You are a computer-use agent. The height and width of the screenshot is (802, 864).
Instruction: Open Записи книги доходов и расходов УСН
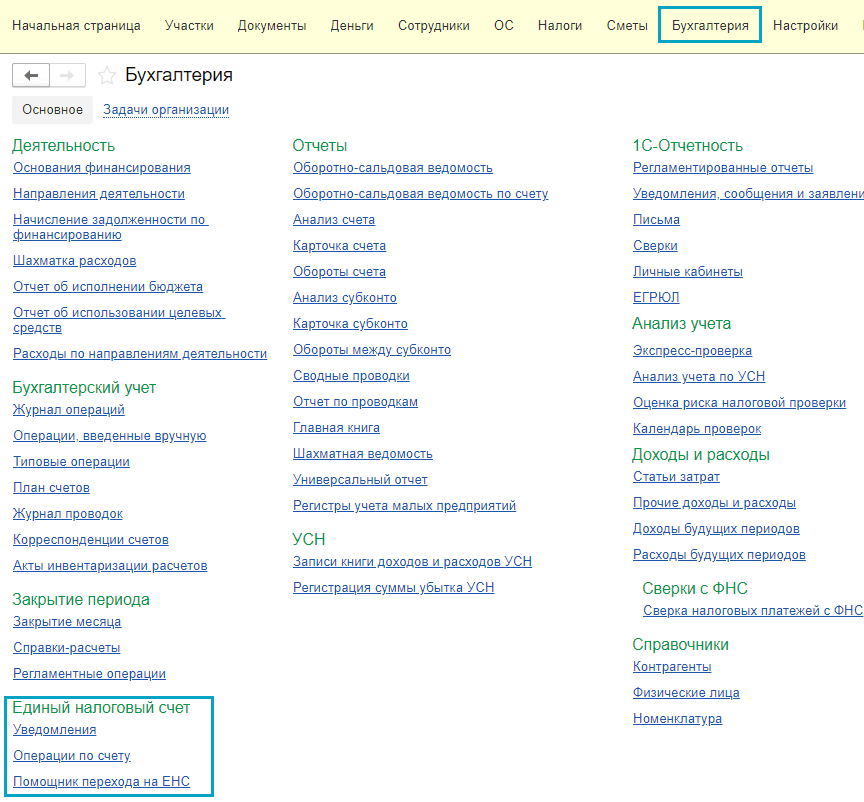[412, 562]
